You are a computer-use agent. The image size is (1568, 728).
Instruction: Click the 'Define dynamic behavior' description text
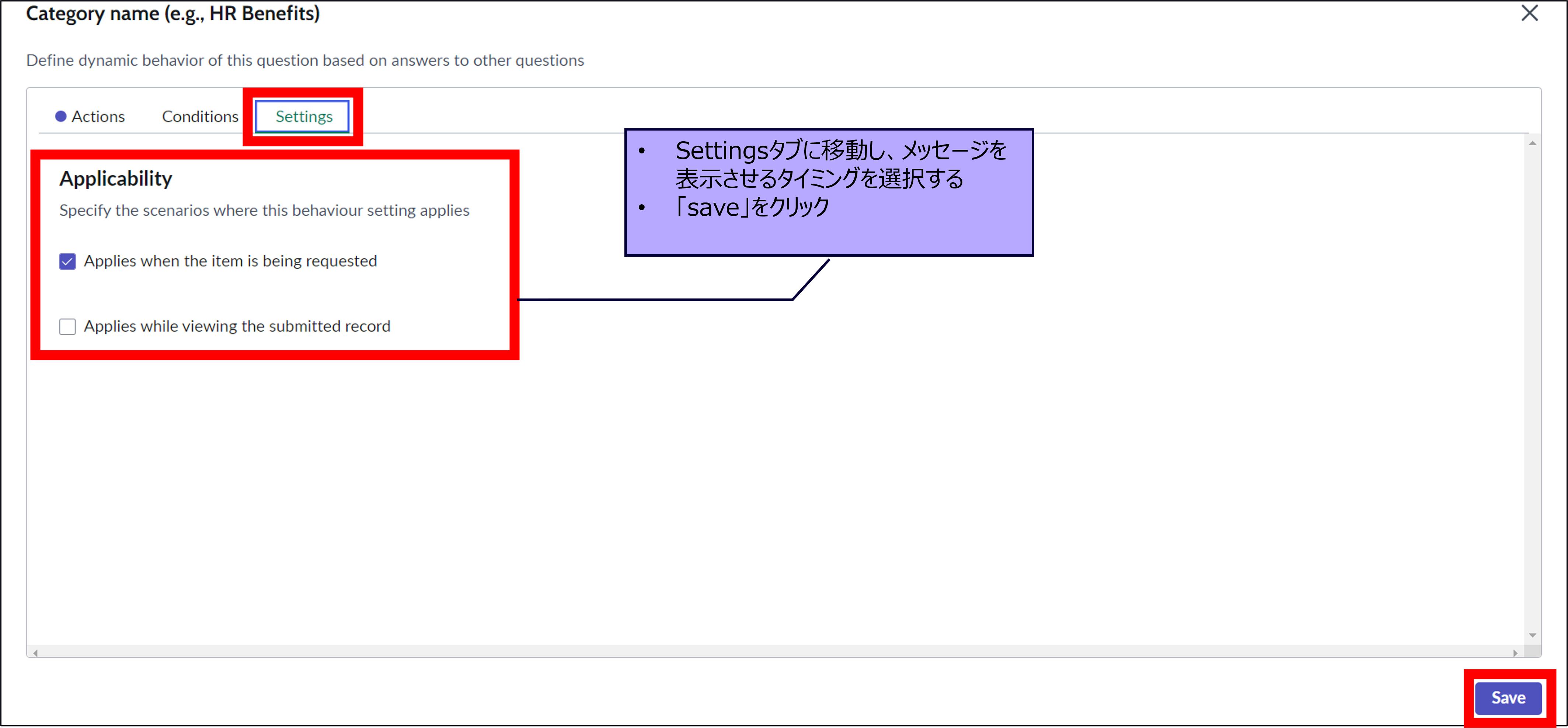coord(304,60)
